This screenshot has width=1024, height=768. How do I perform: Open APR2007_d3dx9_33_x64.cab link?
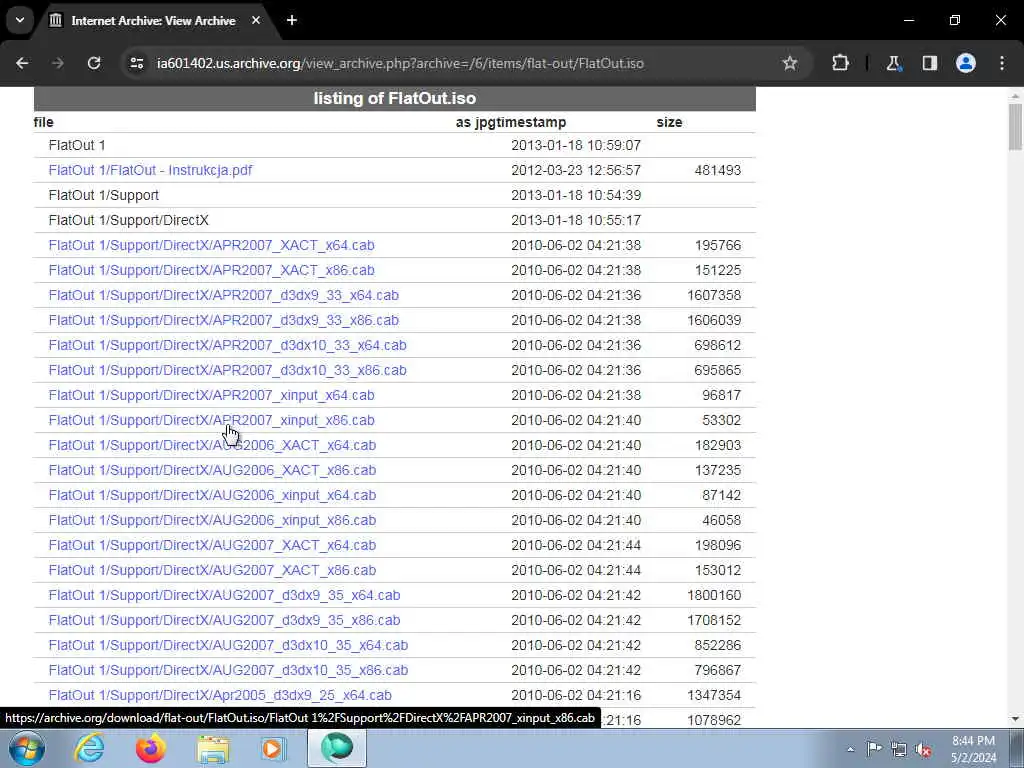(x=223, y=295)
